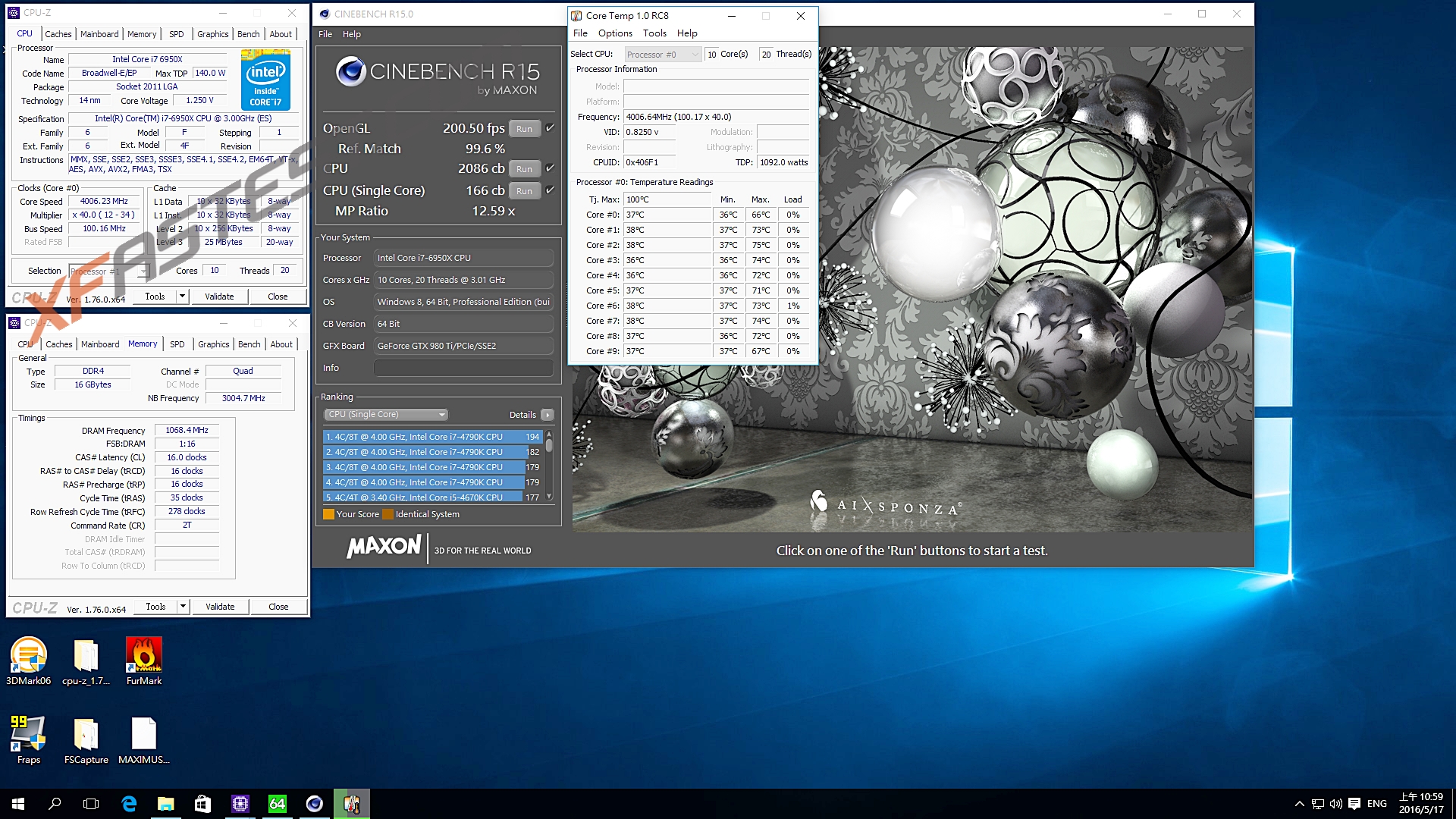Click Validate in lower CPU-Z window
1456x819 pixels.
(x=220, y=607)
